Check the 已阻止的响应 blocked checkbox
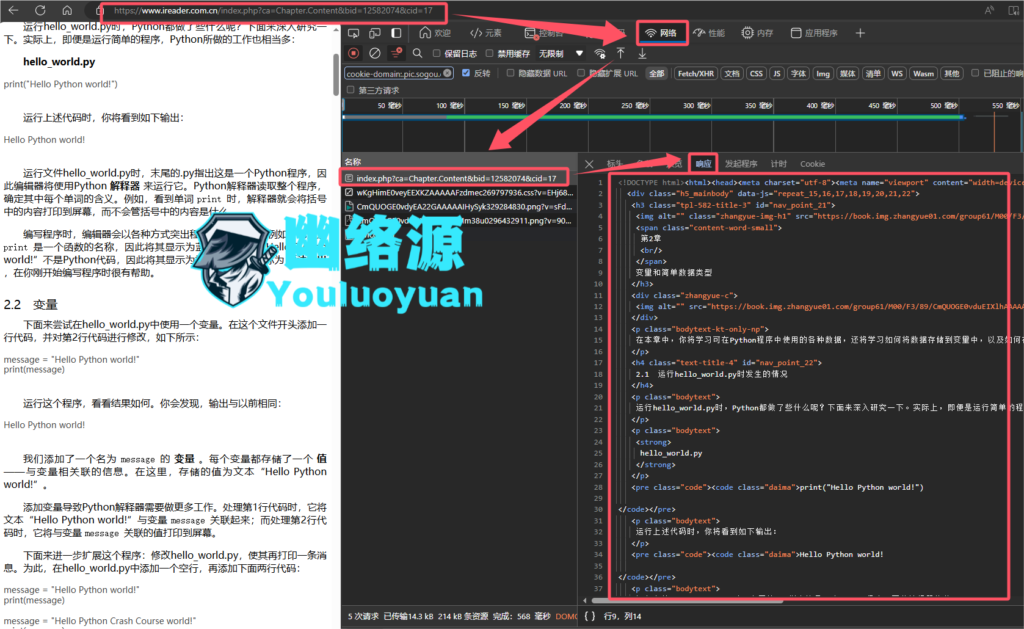This screenshot has height=629, width=1024. 975,73
